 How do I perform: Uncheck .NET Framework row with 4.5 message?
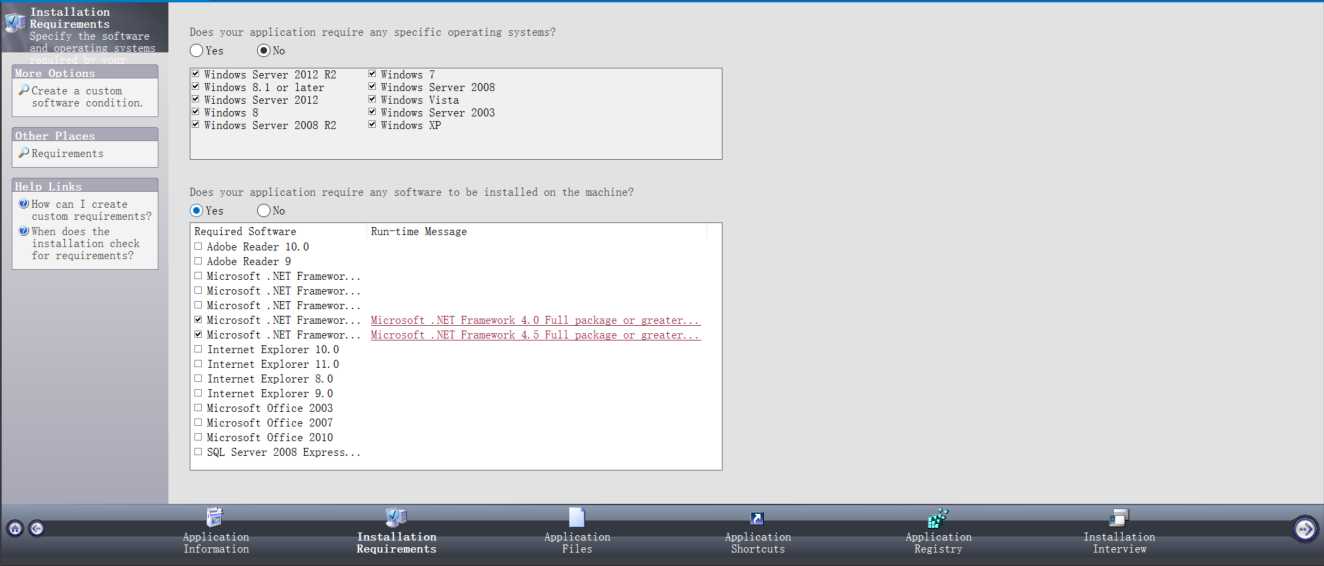[x=198, y=335]
